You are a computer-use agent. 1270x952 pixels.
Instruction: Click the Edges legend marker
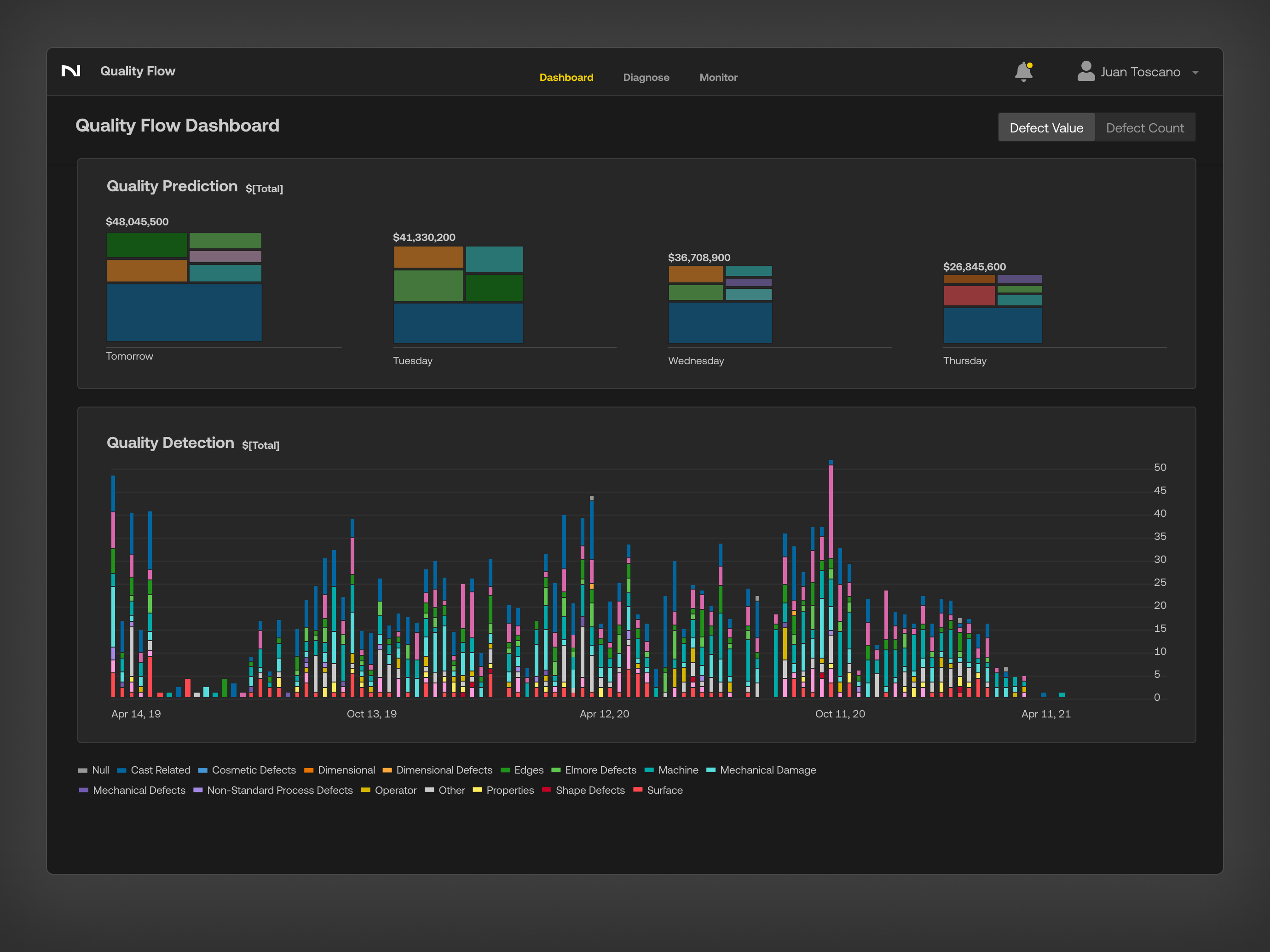click(x=505, y=770)
